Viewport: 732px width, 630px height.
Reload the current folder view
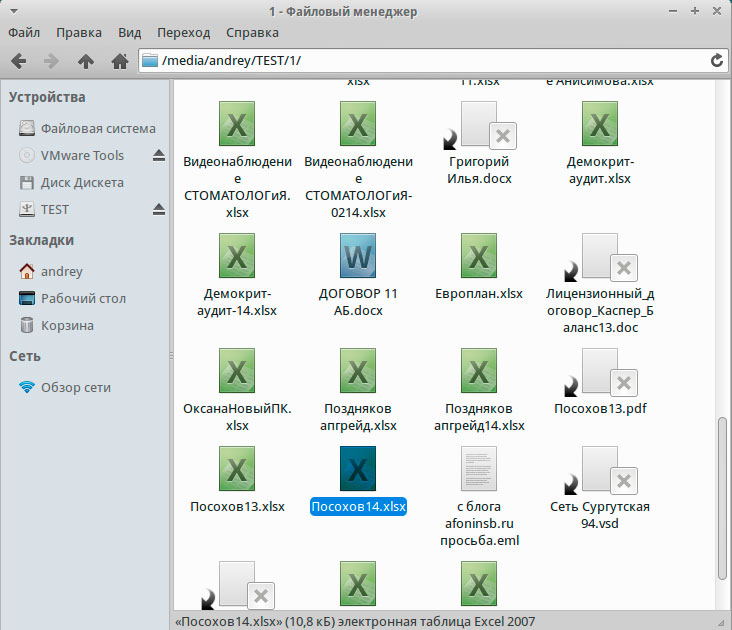pyautogui.click(x=716, y=61)
